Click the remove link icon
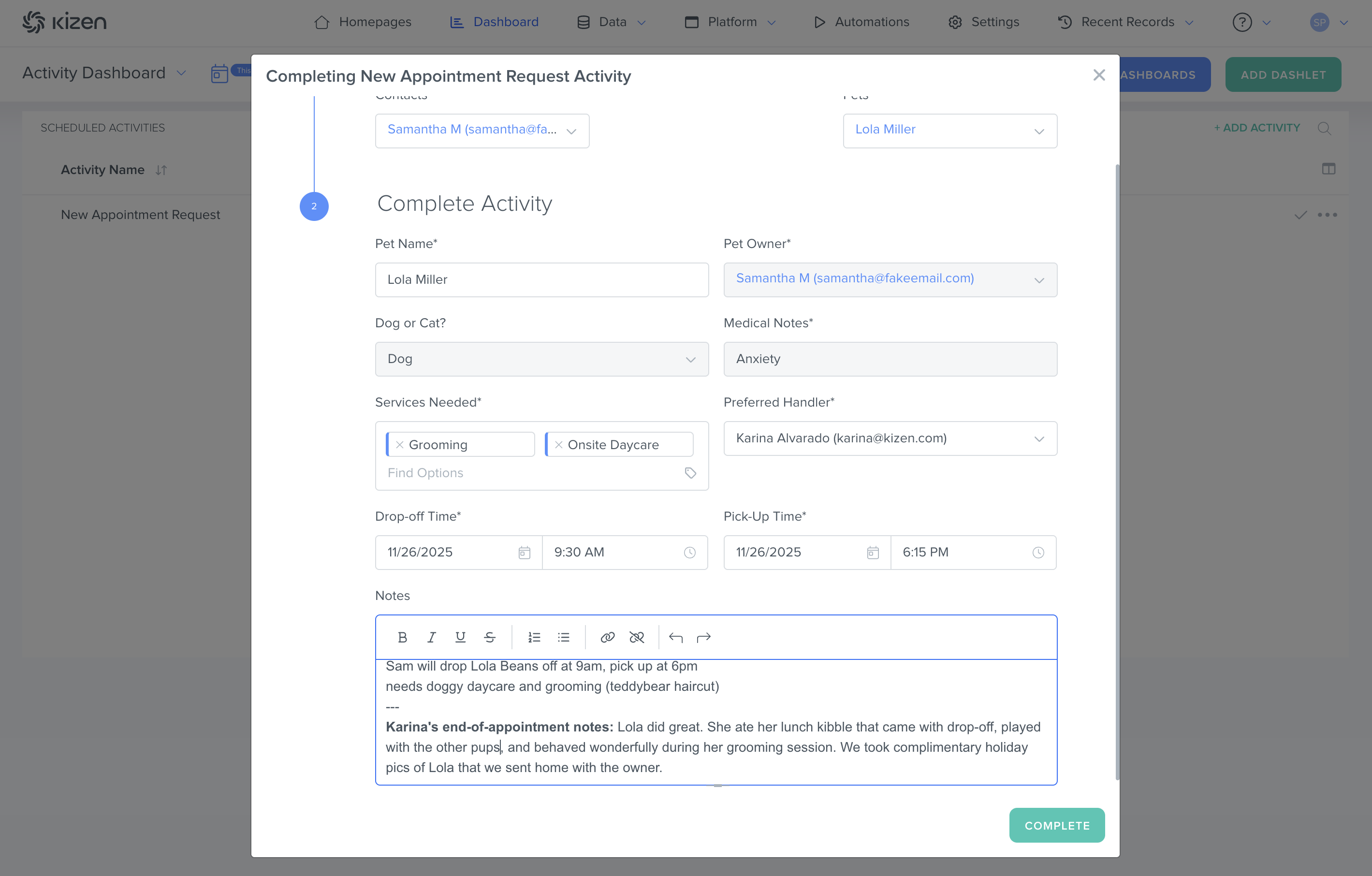The height and width of the screenshot is (876, 1372). (x=636, y=637)
